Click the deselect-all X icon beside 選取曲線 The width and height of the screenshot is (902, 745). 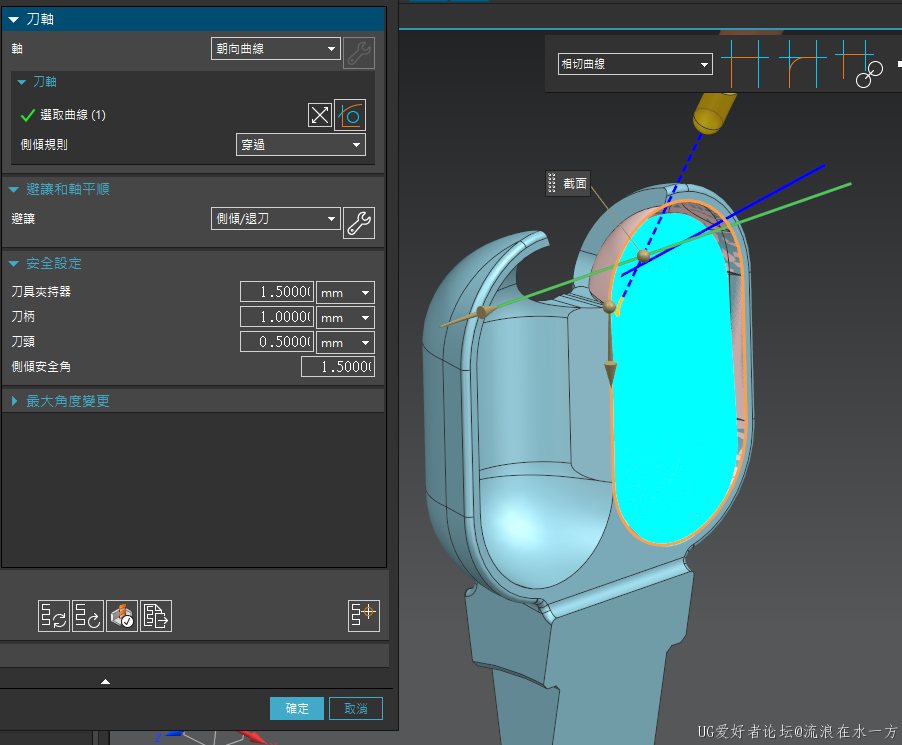click(319, 115)
